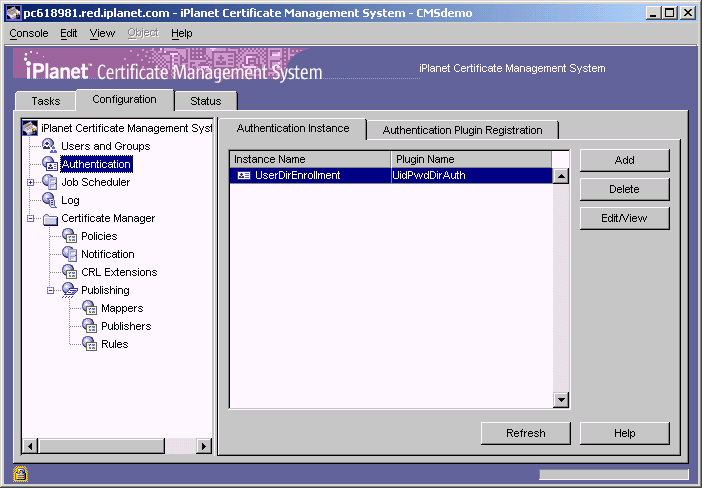Switch to the Status tab
The image size is (702, 488).
coord(205,101)
